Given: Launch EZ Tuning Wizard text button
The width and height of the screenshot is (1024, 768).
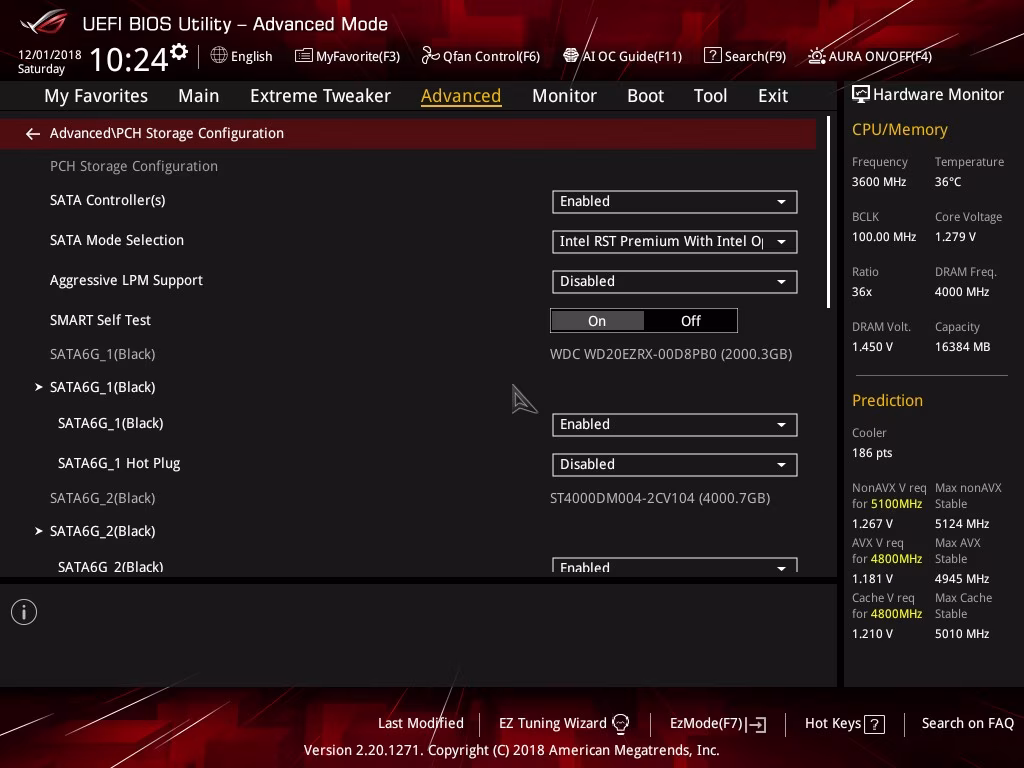Looking at the screenshot, I should tap(552, 723).
